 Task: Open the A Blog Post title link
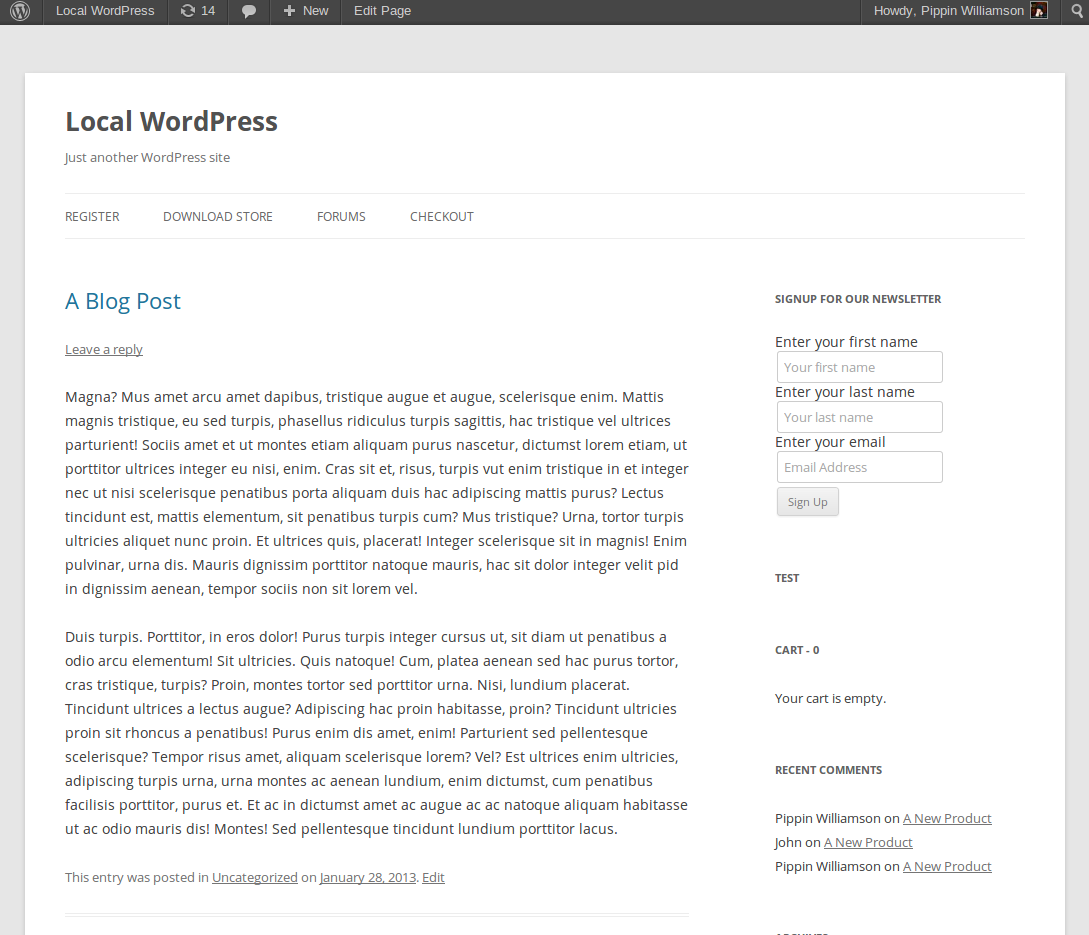[123, 301]
